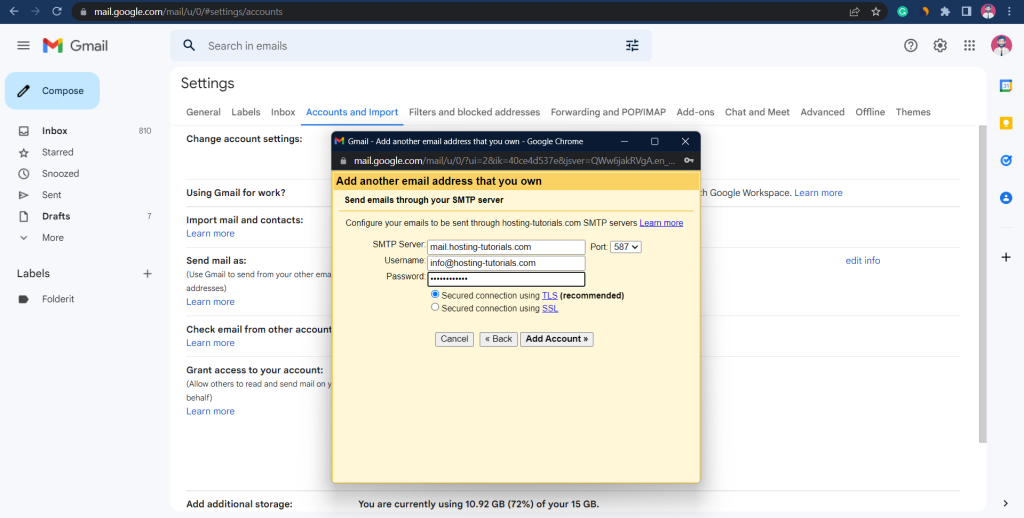The height and width of the screenshot is (518, 1024).
Task: Hide the side panel chevron
Action: coord(1006,504)
